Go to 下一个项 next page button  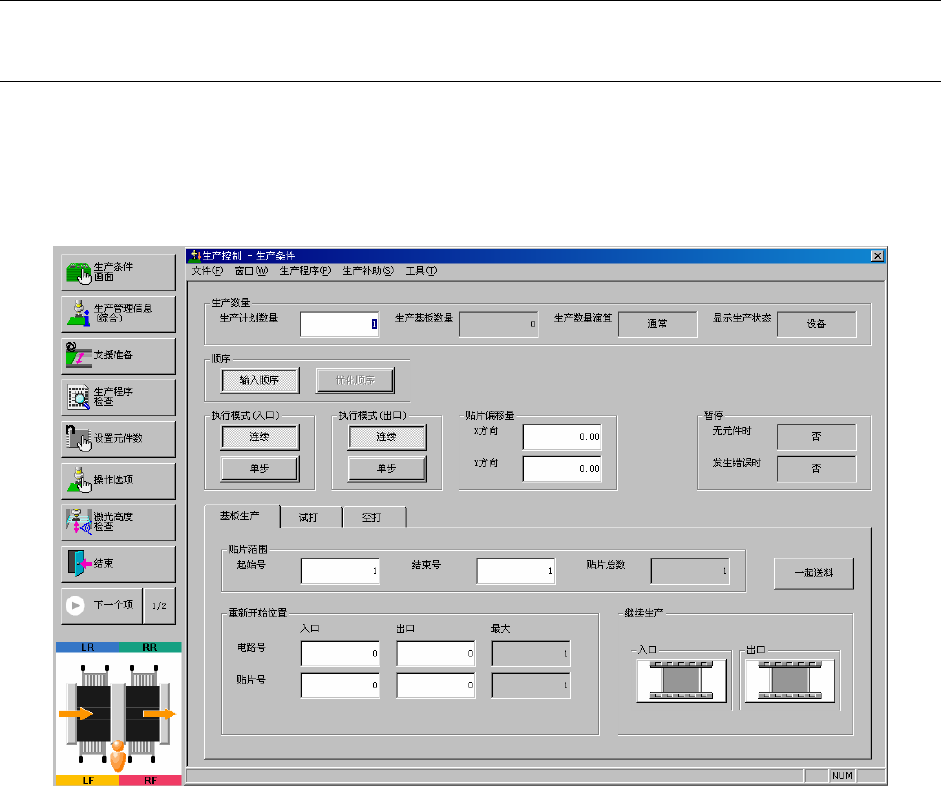point(102,605)
